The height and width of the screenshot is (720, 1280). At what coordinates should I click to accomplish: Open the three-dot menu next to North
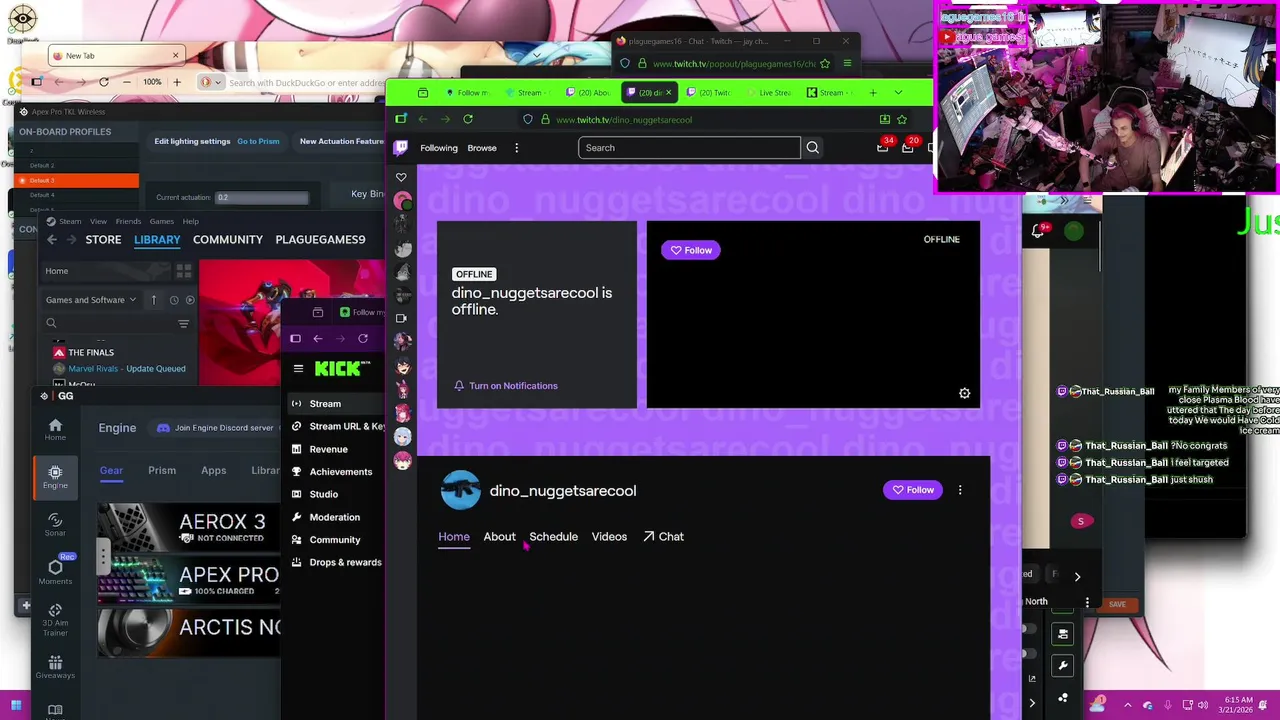click(x=1087, y=602)
